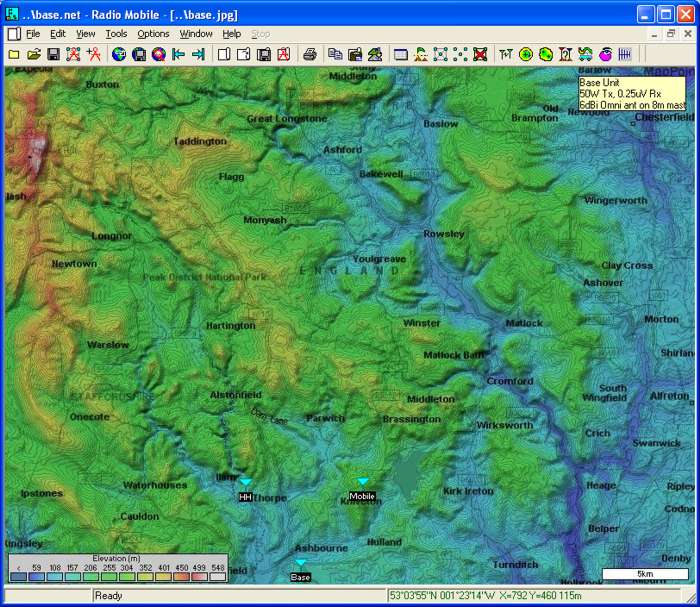Click the Chesterfield label on the map

point(664,117)
